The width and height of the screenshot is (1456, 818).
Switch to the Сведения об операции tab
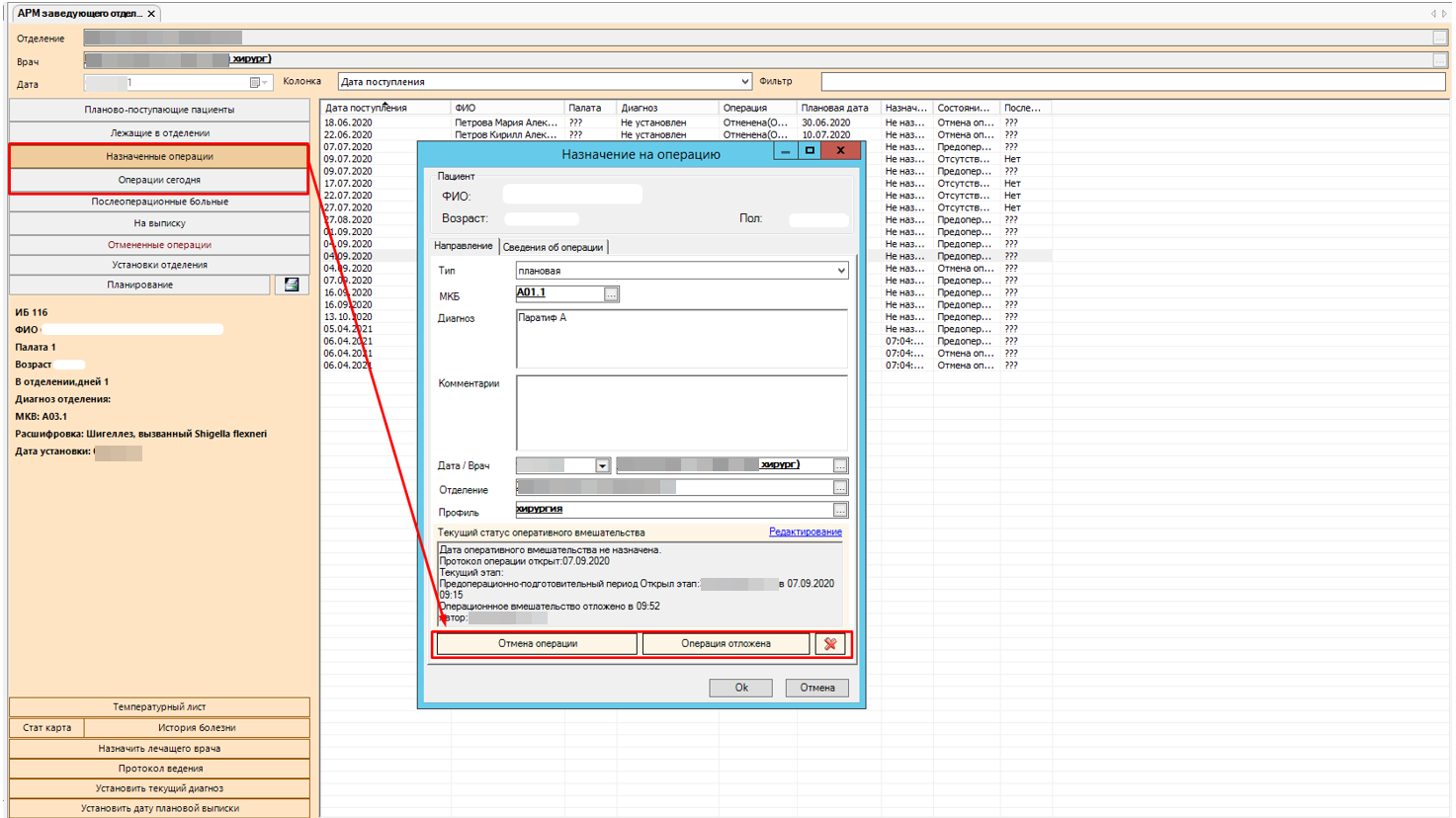point(553,247)
